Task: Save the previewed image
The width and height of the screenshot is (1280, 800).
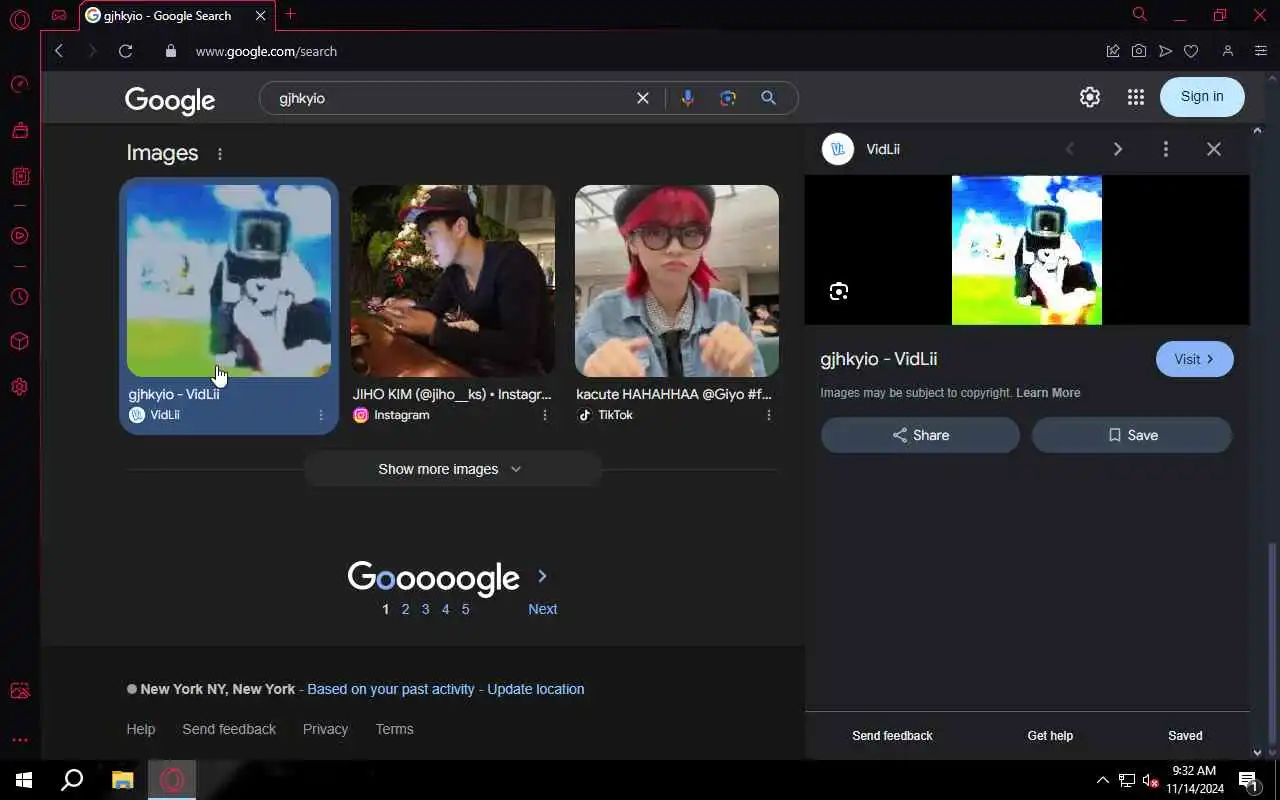Action: [1132, 435]
